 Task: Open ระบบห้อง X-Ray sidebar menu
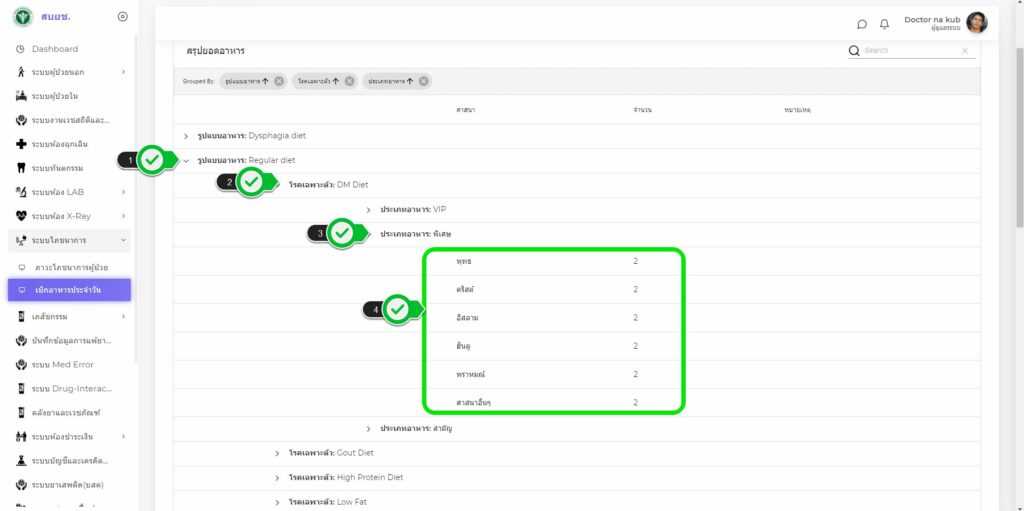[x=66, y=216]
